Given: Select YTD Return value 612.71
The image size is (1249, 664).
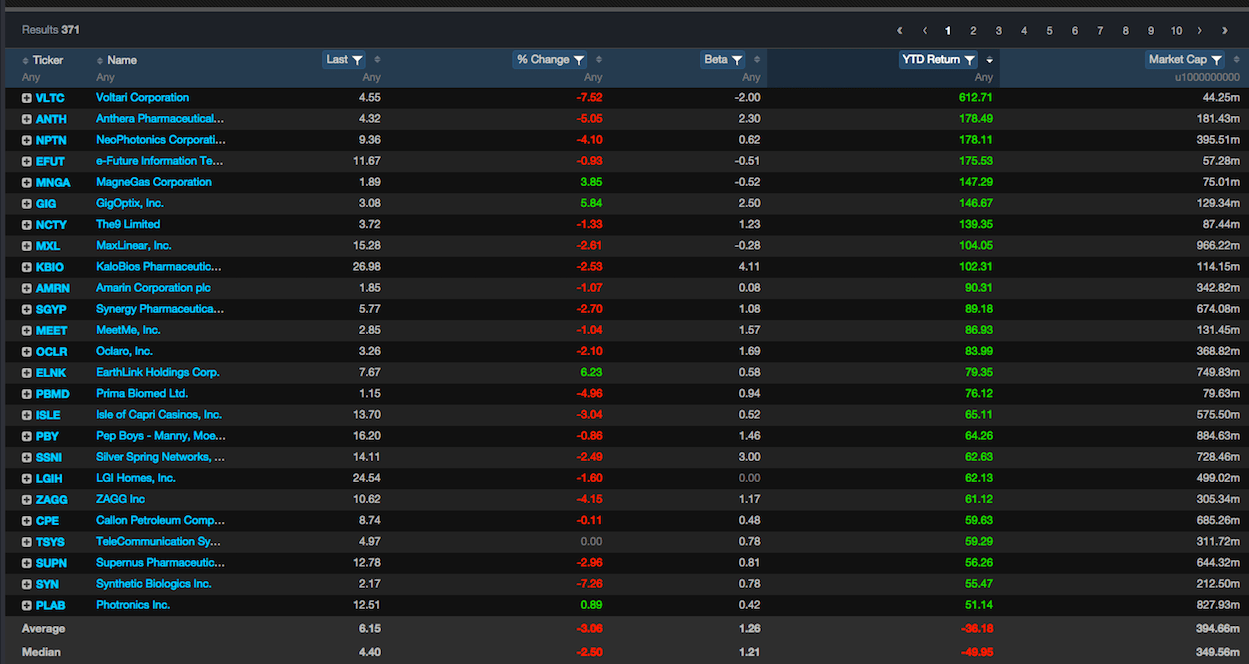Looking at the screenshot, I should [x=975, y=98].
